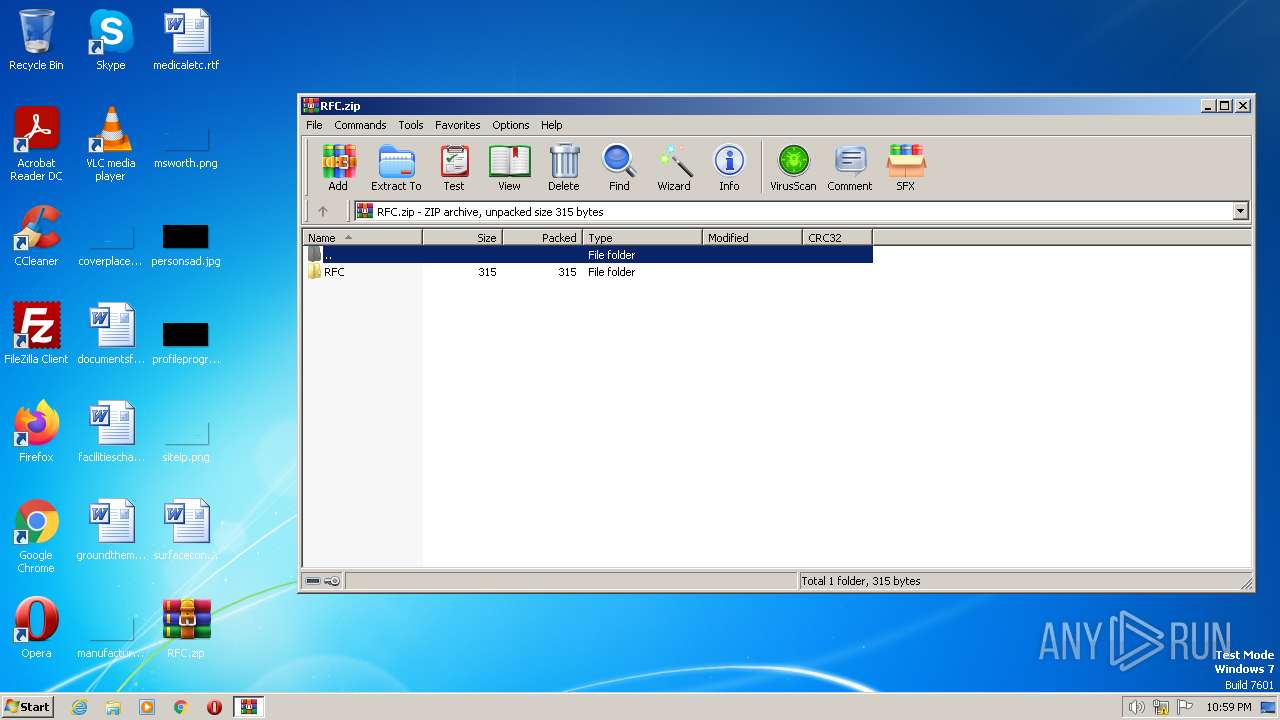Click the 10:59 PM clock
Screen dimensions: 1280x720
pos(1228,707)
